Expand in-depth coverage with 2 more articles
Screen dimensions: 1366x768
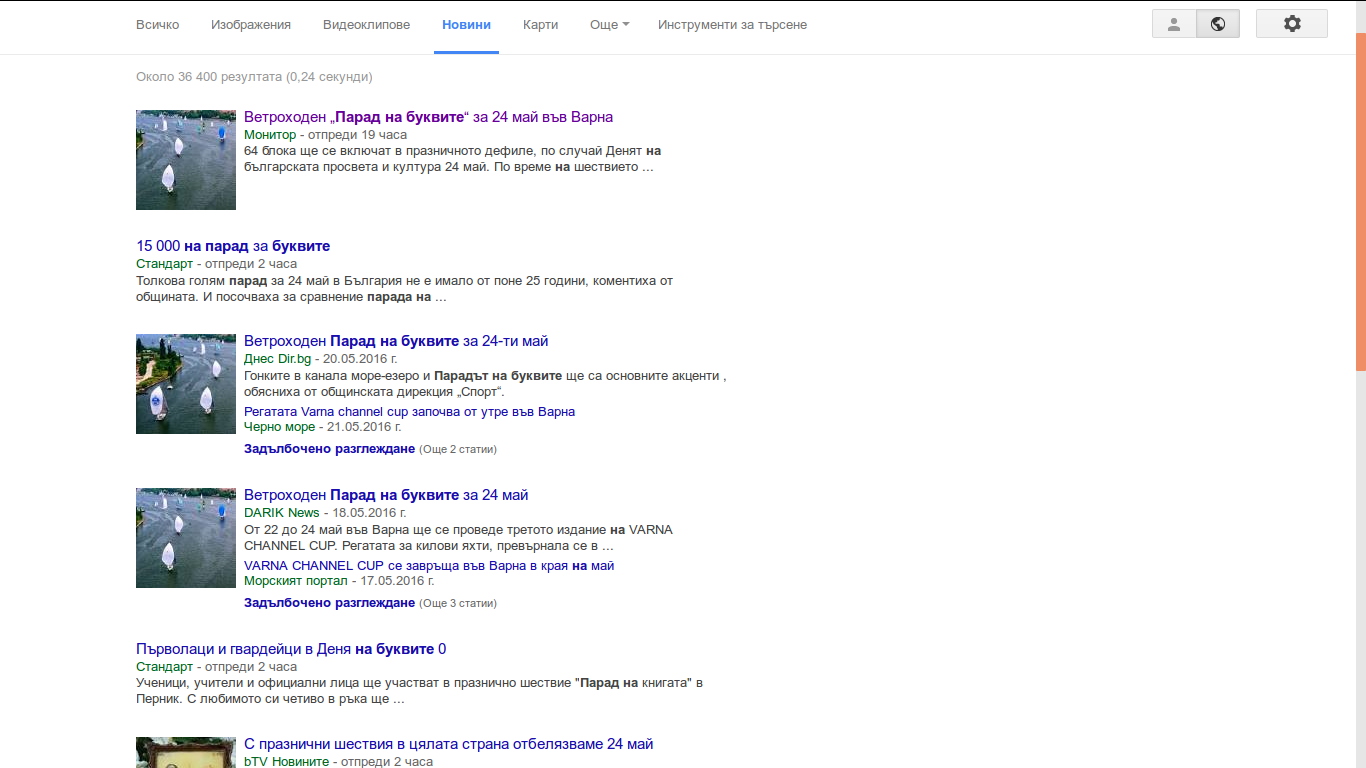pos(329,449)
